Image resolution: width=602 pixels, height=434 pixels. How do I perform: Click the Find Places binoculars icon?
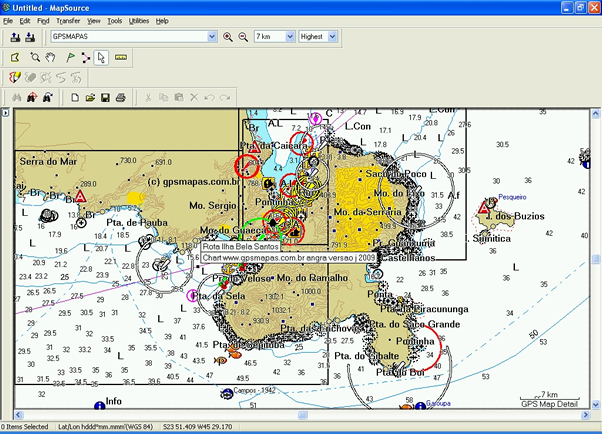point(15,97)
